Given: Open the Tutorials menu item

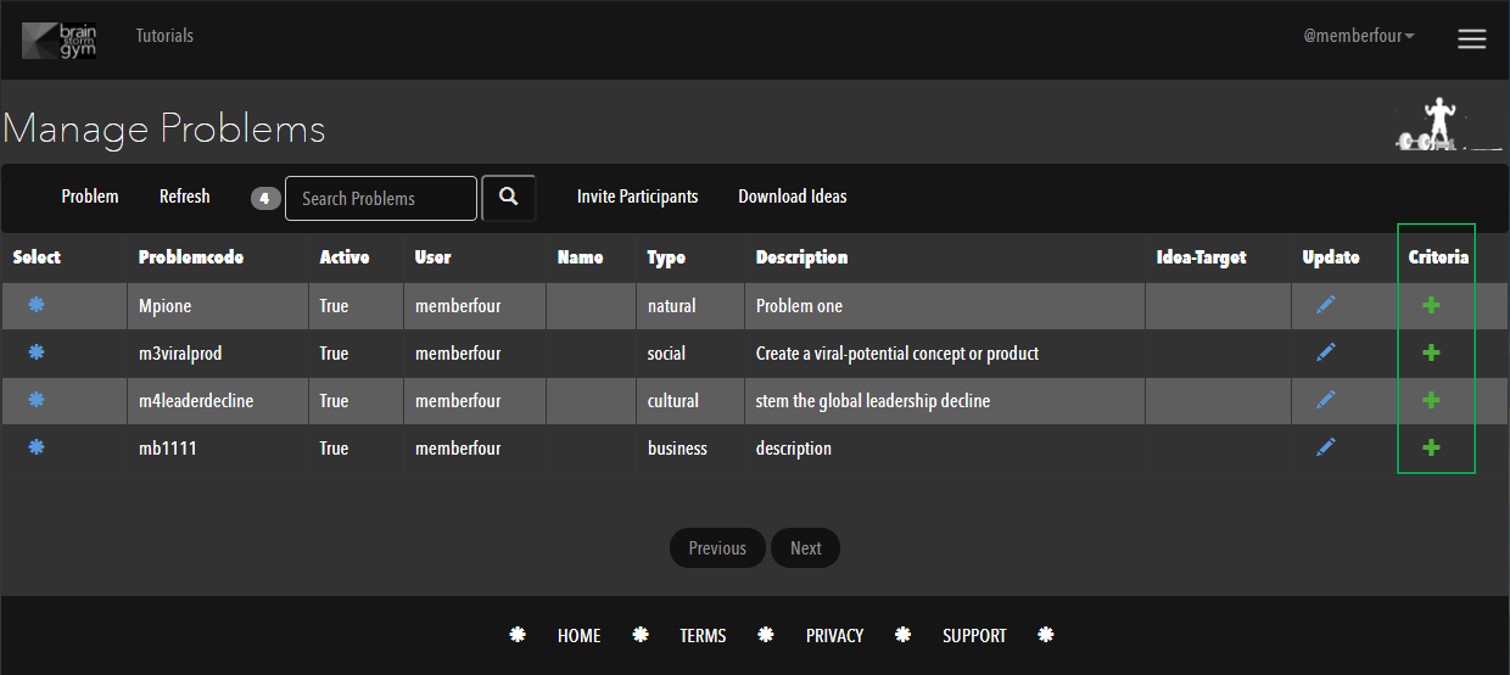Looking at the screenshot, I should [165, 35].
